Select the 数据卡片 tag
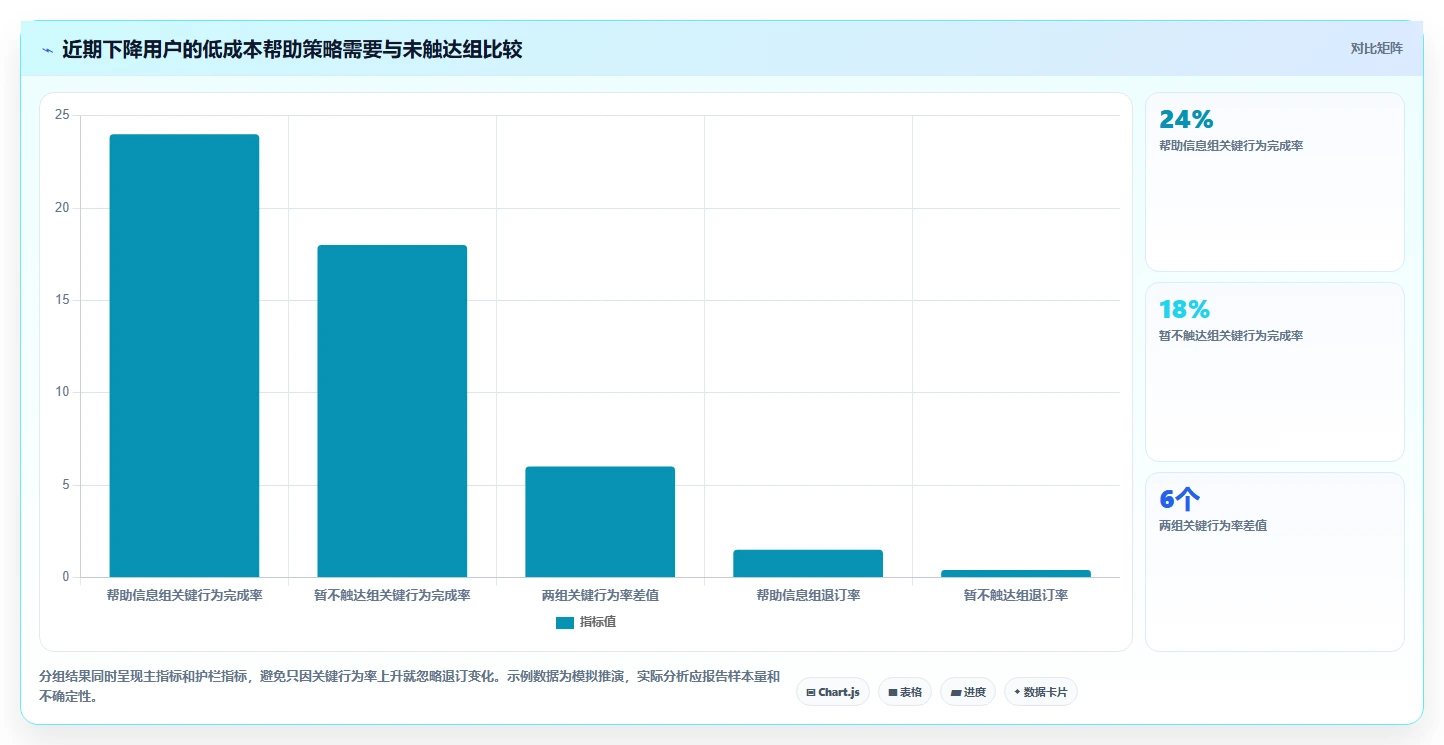The height and width of the screenshot is (745, 1444). coord(1040,692)
